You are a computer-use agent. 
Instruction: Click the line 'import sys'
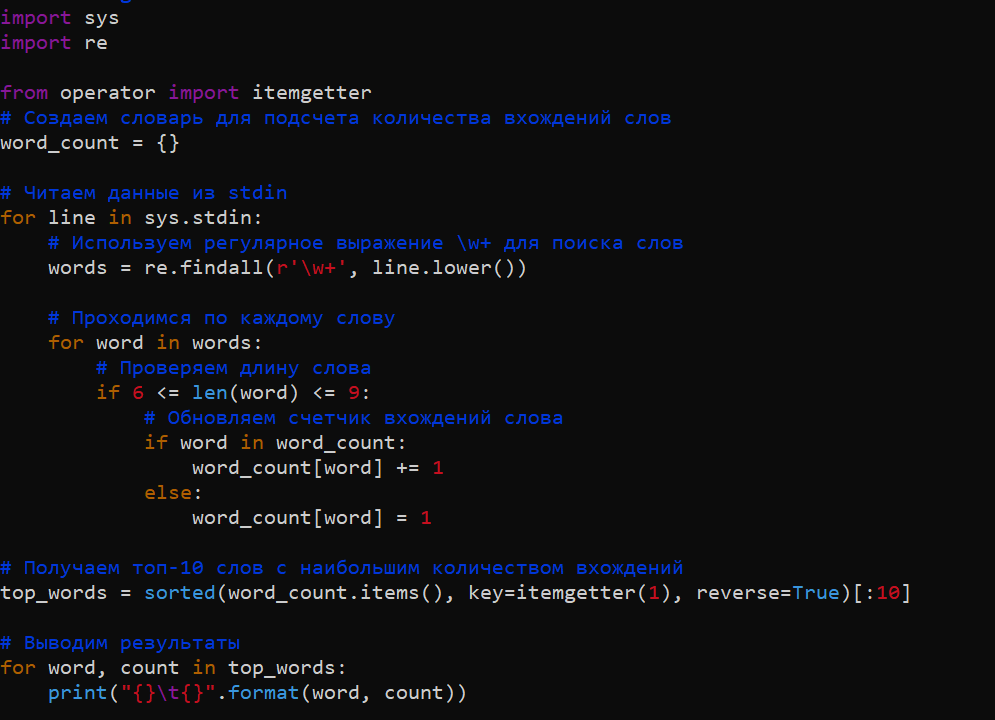pyautogui.click(x=60, y=18)
